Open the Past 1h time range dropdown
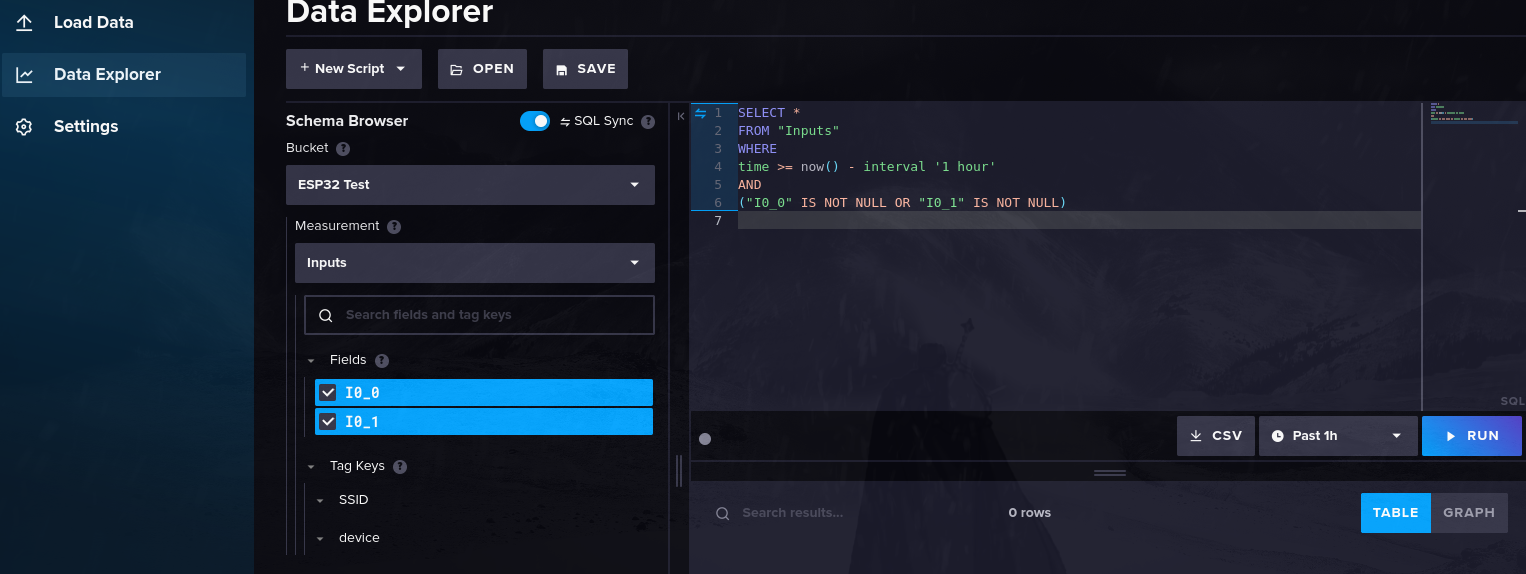The image size is (1526, 574). [1338, 436]
